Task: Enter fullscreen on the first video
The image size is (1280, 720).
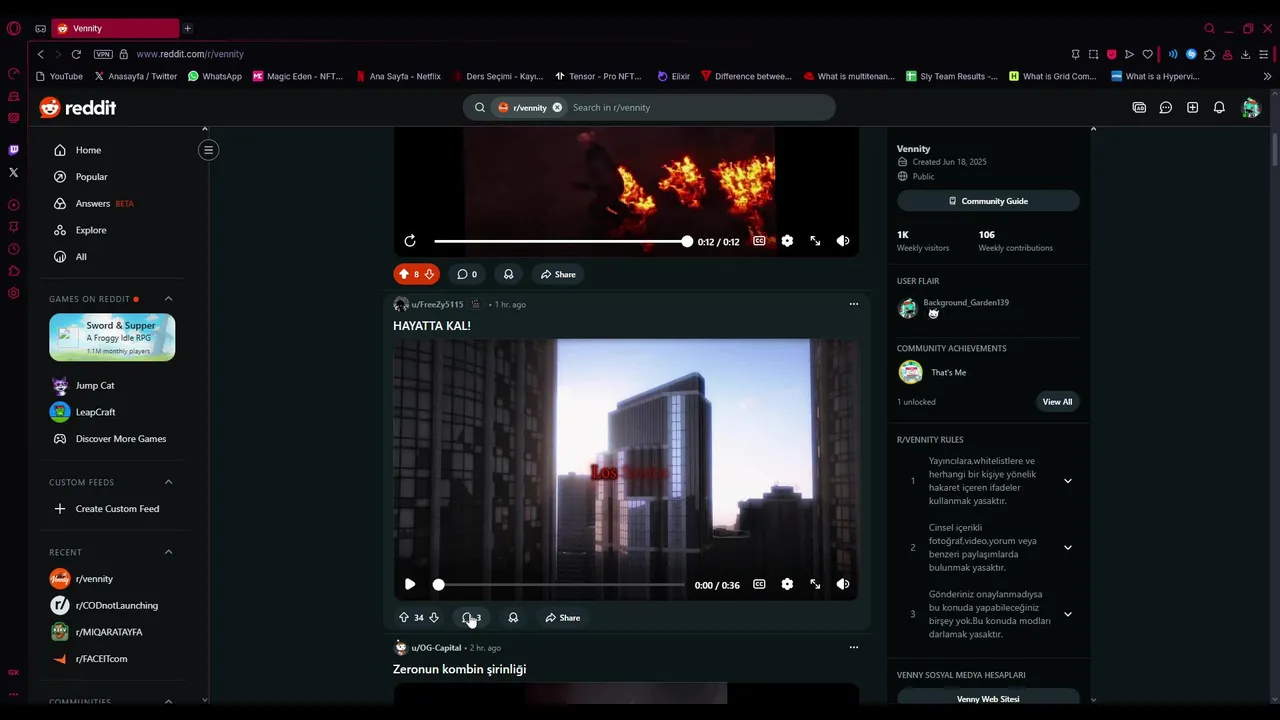Action: 815,241
